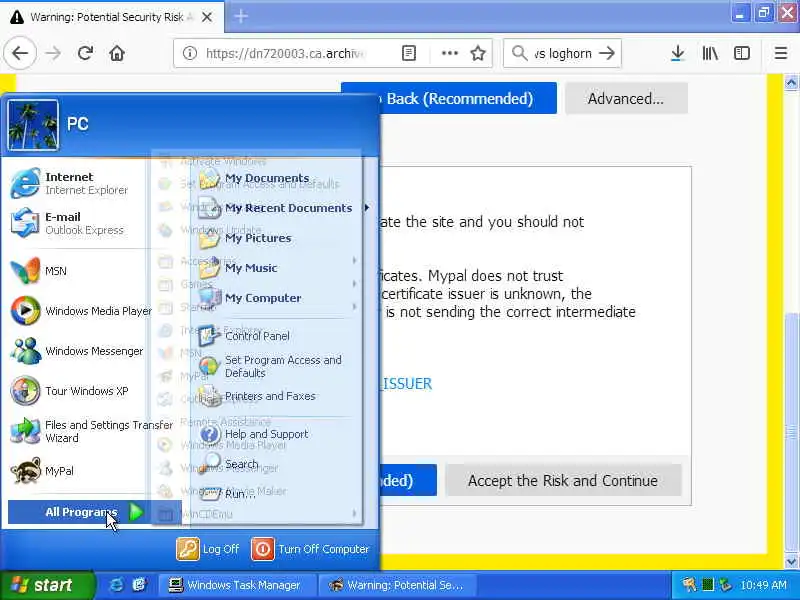Click the partly hidden blue button beside Accept the Risk

[408, 480]
